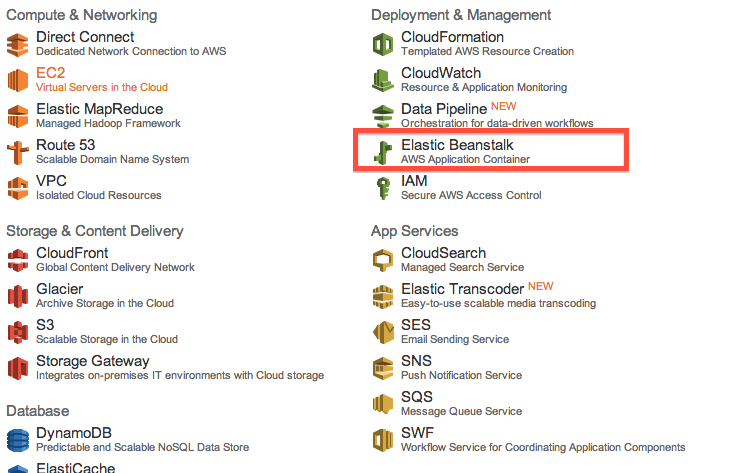Open the SWF workflow service link

418,433
